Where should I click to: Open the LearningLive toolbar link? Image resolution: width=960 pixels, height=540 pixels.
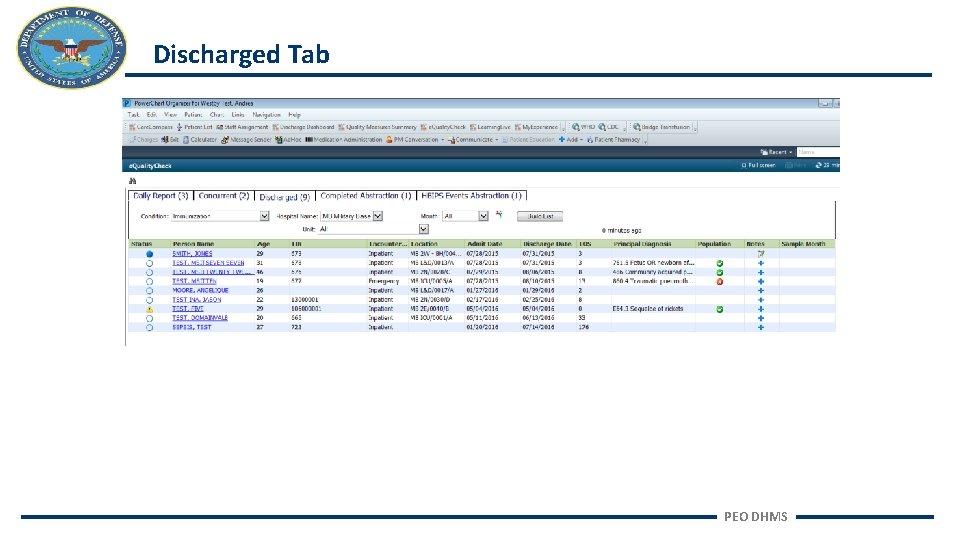pos(490,127)
